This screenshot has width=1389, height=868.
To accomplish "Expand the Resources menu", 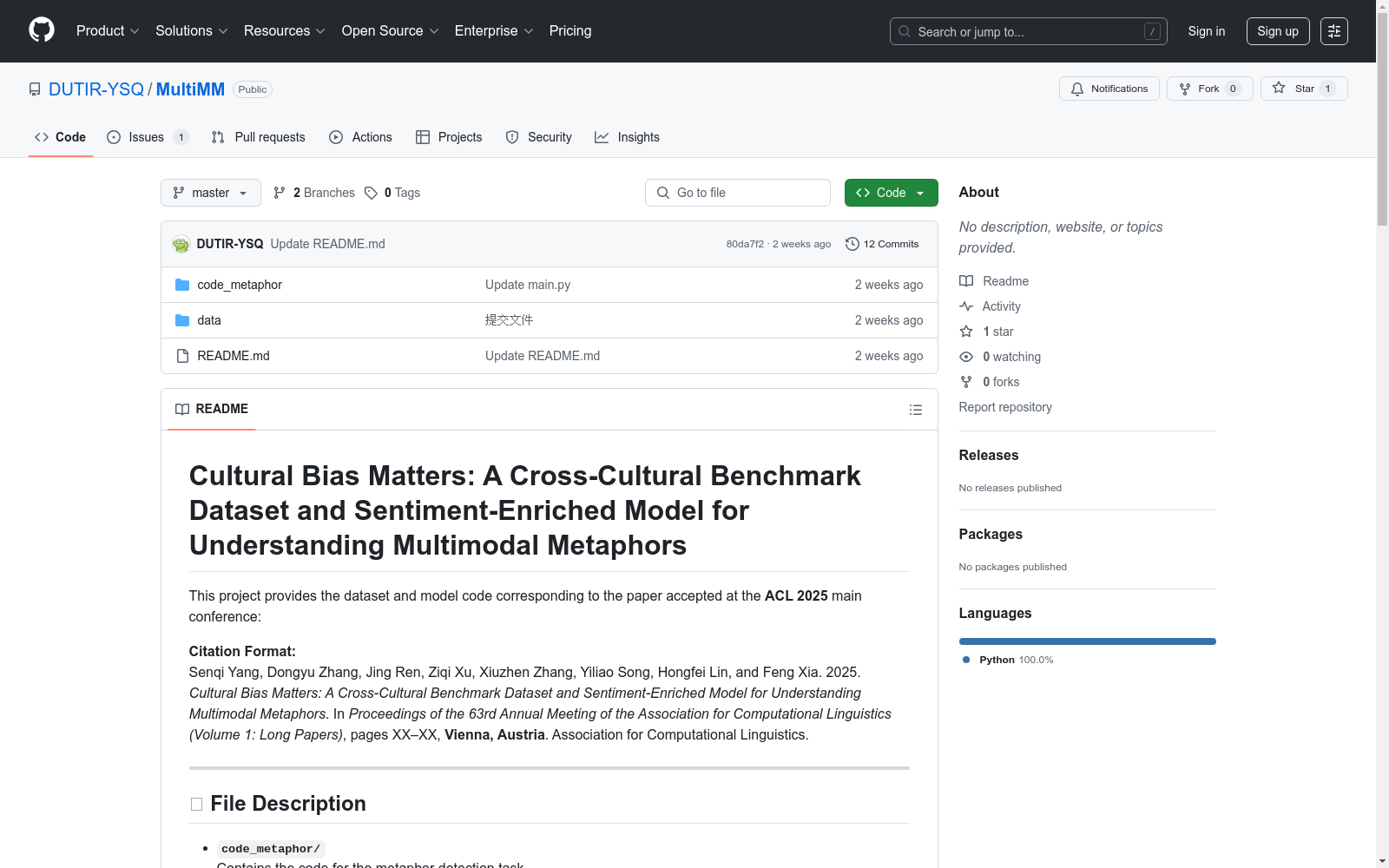I will tap(285, 31).
